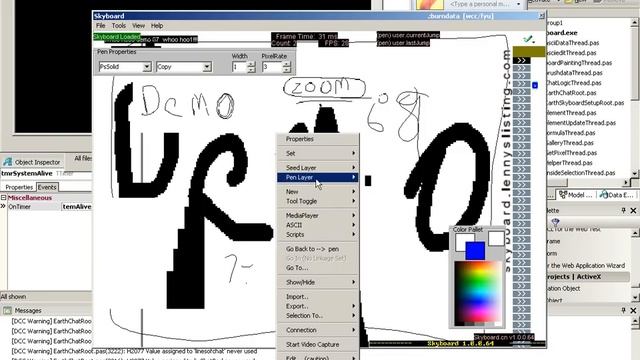
Task: Click the filter funnel icon in the Palette
Action: tap(555, 222)
